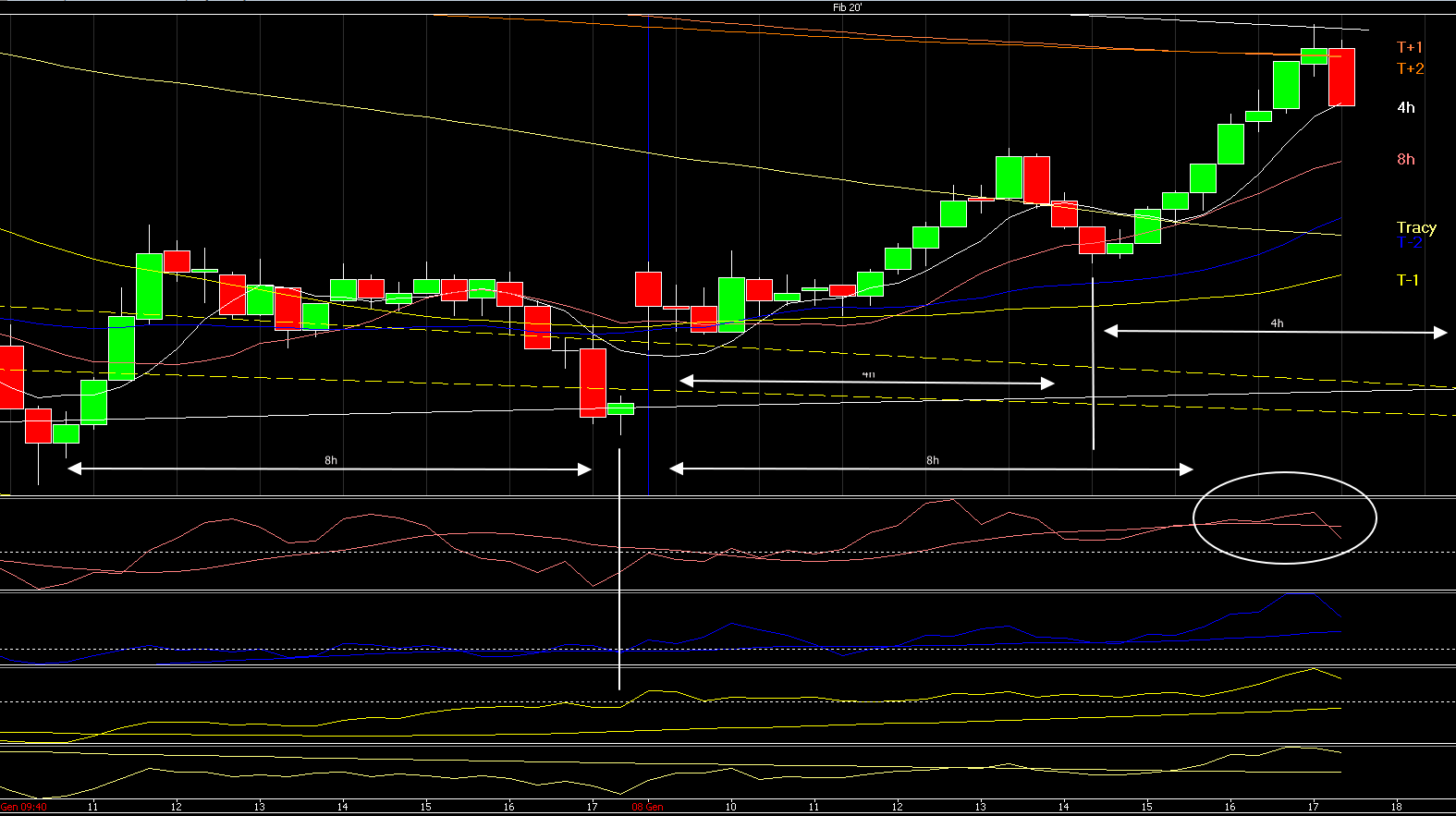Select the orange T+2 legend label

pos(1410,68)
